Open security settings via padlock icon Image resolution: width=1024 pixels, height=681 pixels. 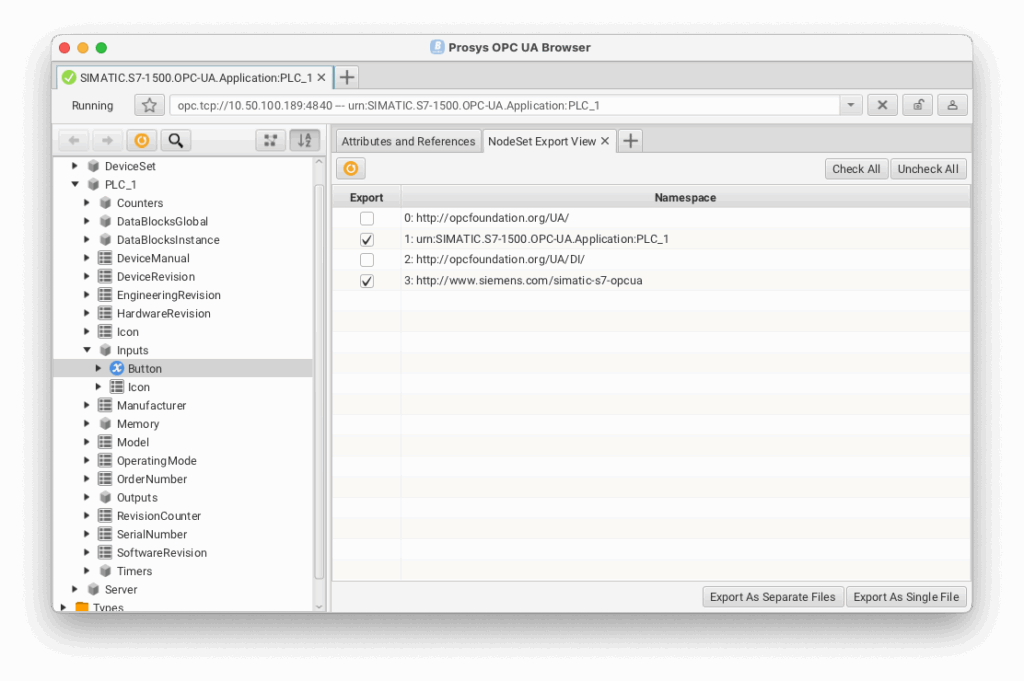tap(917, 106)
